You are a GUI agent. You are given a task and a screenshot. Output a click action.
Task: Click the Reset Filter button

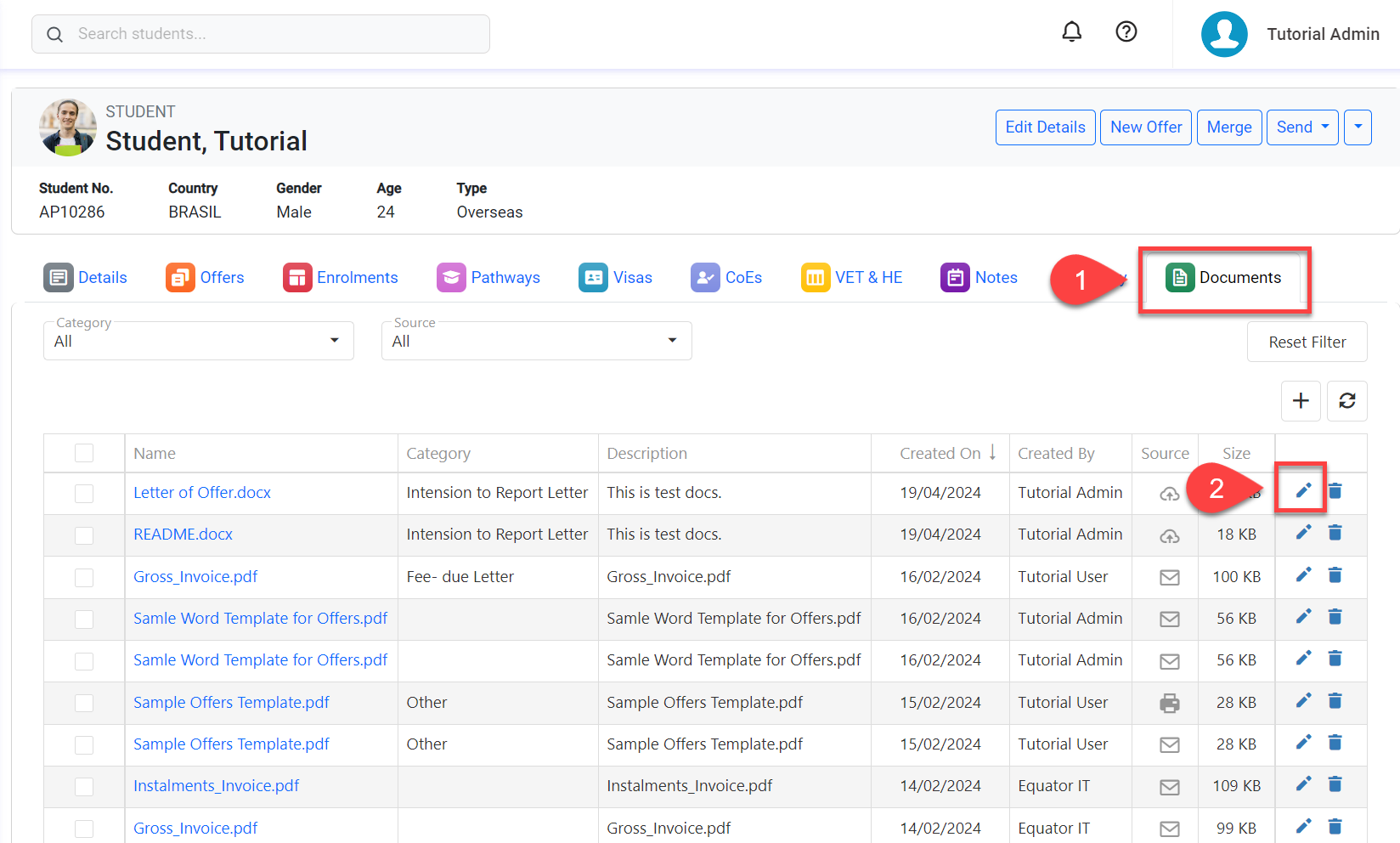point(1307,342)
